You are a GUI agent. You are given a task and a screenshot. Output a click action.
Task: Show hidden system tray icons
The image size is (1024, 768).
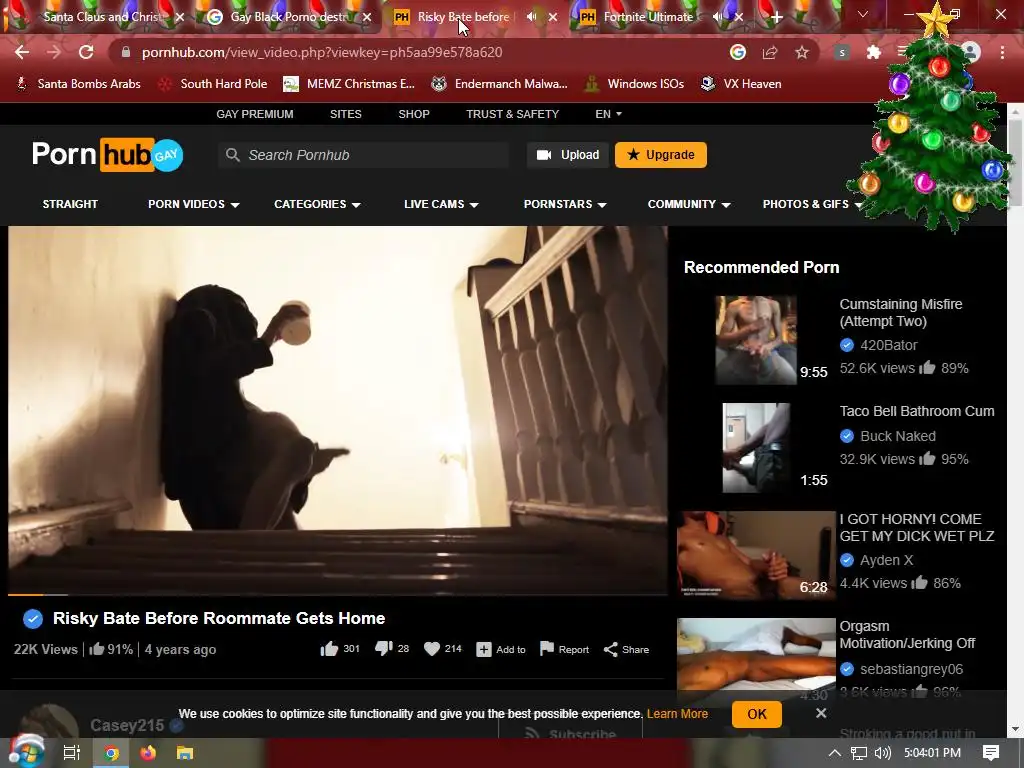[x=835, y=753]
